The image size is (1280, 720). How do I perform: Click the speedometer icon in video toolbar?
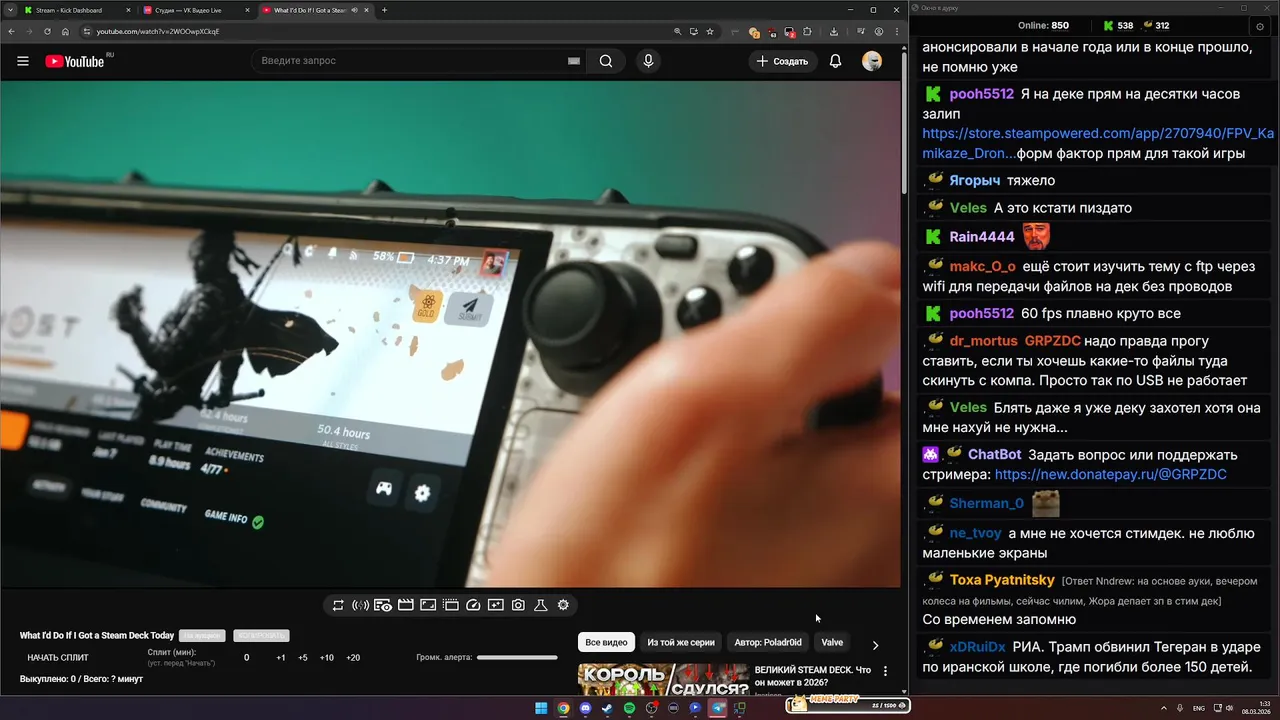pos(473,605)
